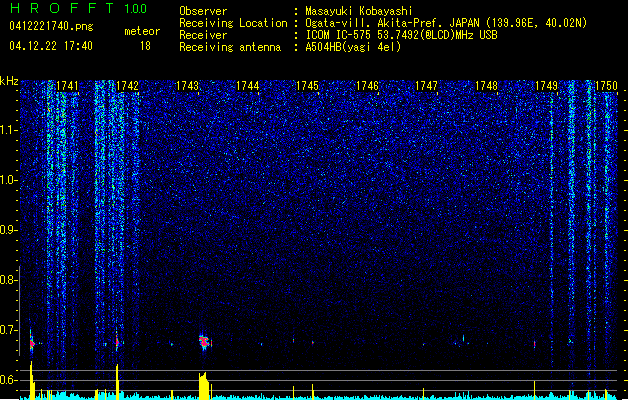Click the red meteor echo before 1741
The height and width of the screenshot is (400, 629).
pyautogui.click(x=32, y=343)
